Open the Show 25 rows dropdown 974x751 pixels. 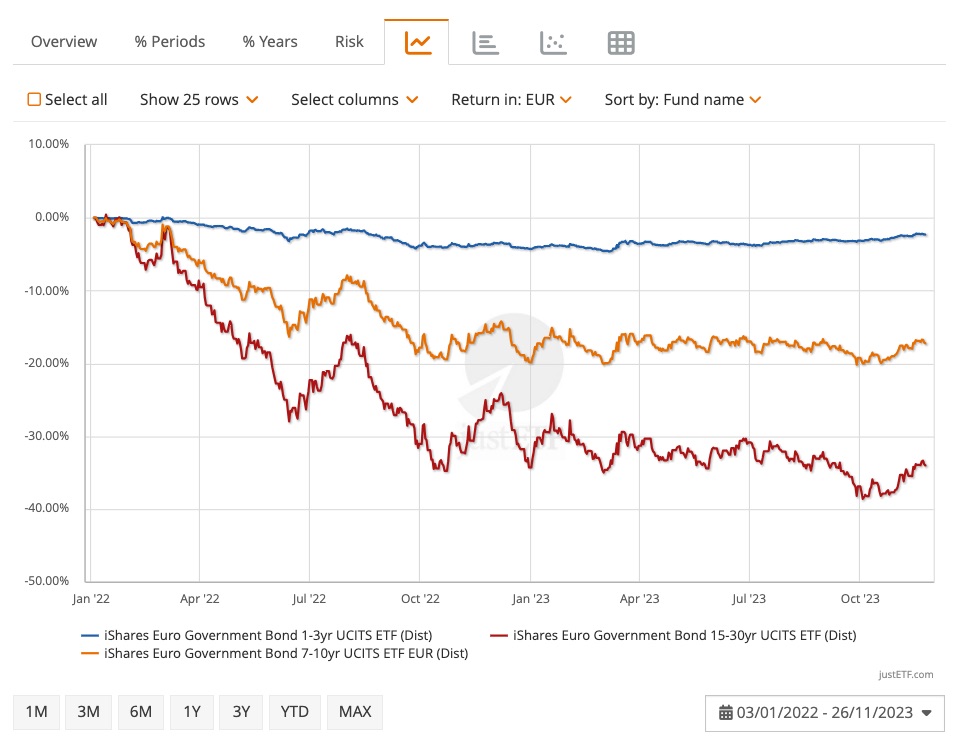199,99
